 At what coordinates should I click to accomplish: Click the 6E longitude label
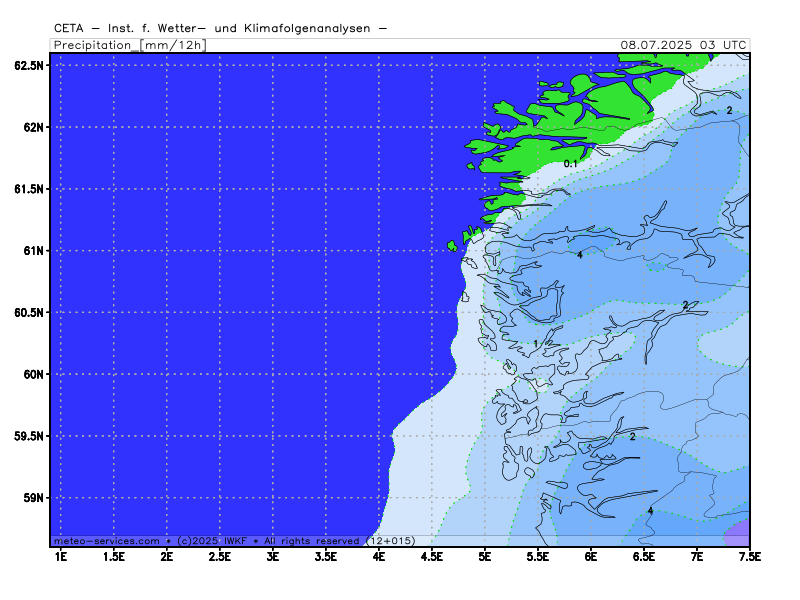[591, 557]
